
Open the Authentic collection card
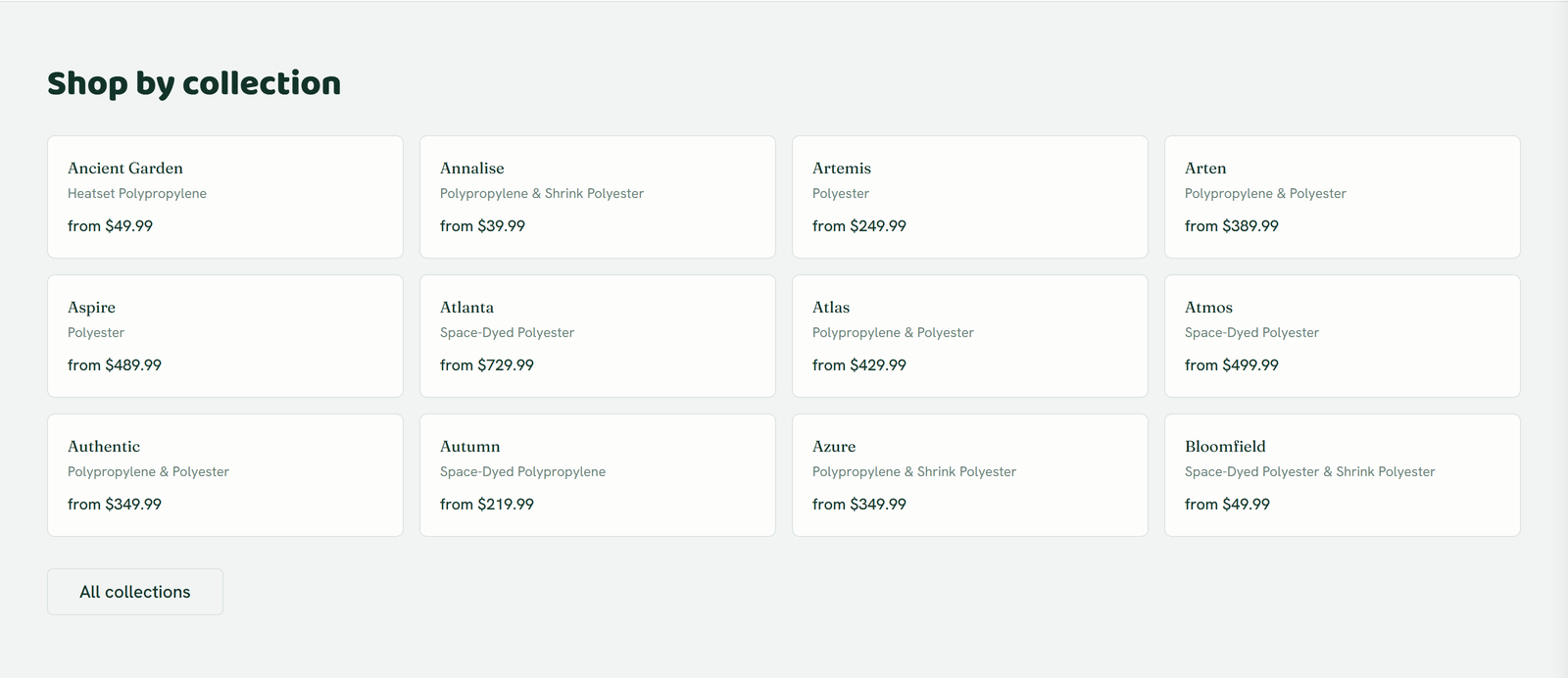[x=225, y=475]
